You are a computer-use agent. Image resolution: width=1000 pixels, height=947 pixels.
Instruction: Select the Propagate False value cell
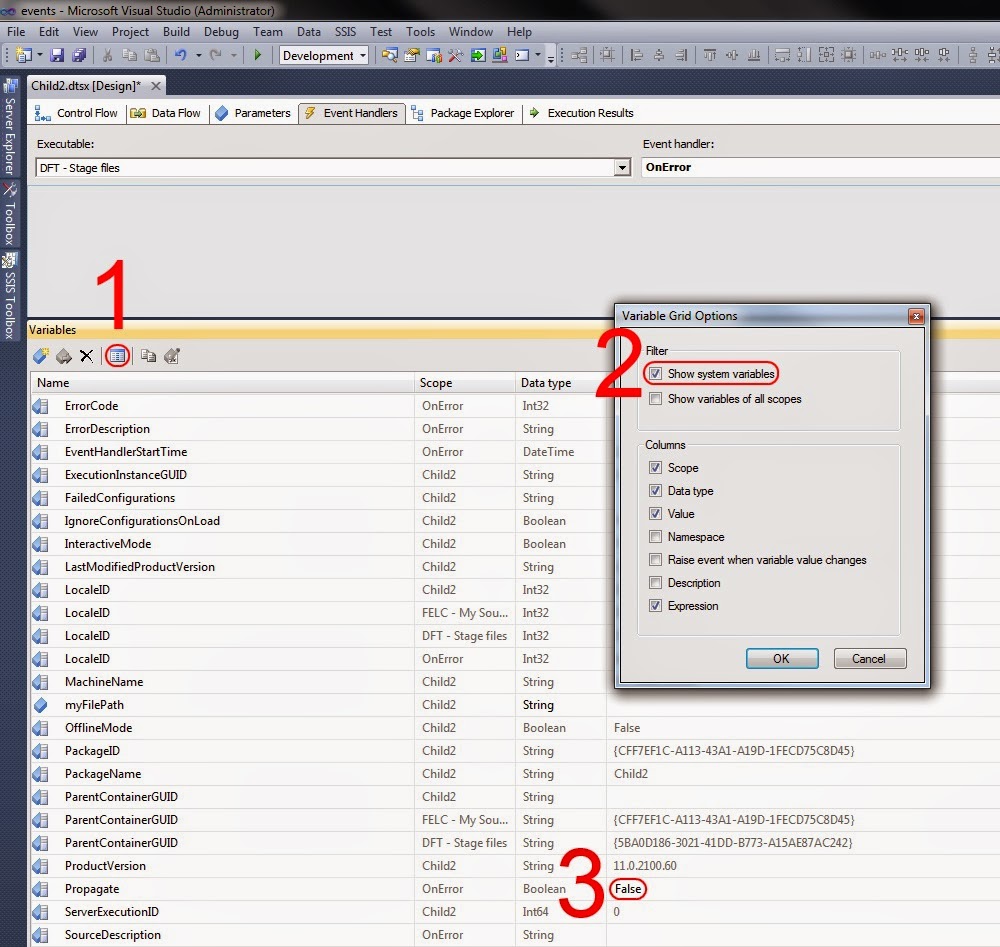[628, 888]
